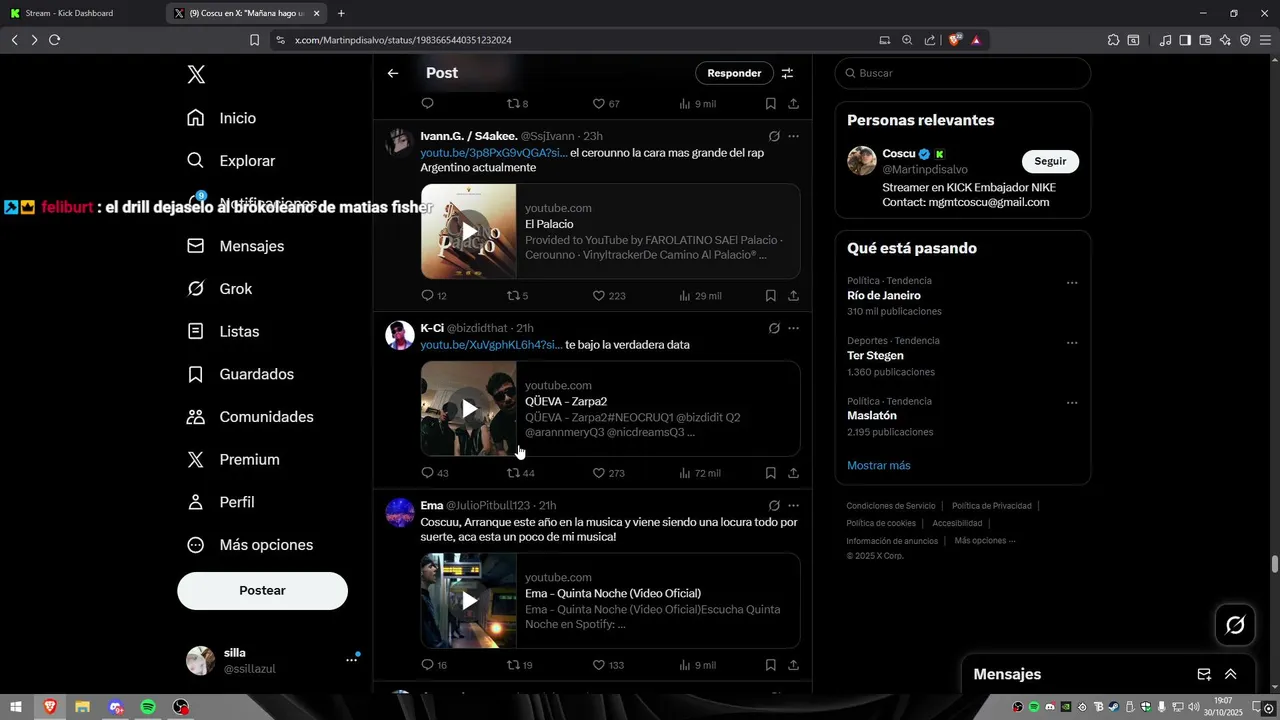Open a new browser tab
This screenshot has height=720, width=1280.
pyautogui.click(x=341, y=13)
